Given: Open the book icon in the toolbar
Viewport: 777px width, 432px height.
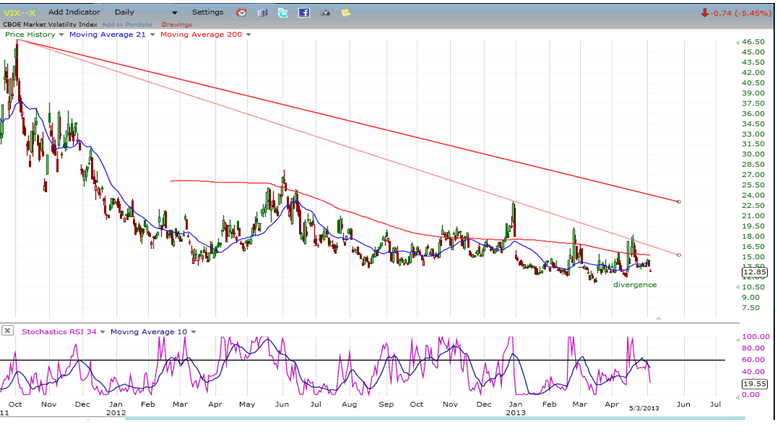Looking at the screenshot, I should 262,13.
